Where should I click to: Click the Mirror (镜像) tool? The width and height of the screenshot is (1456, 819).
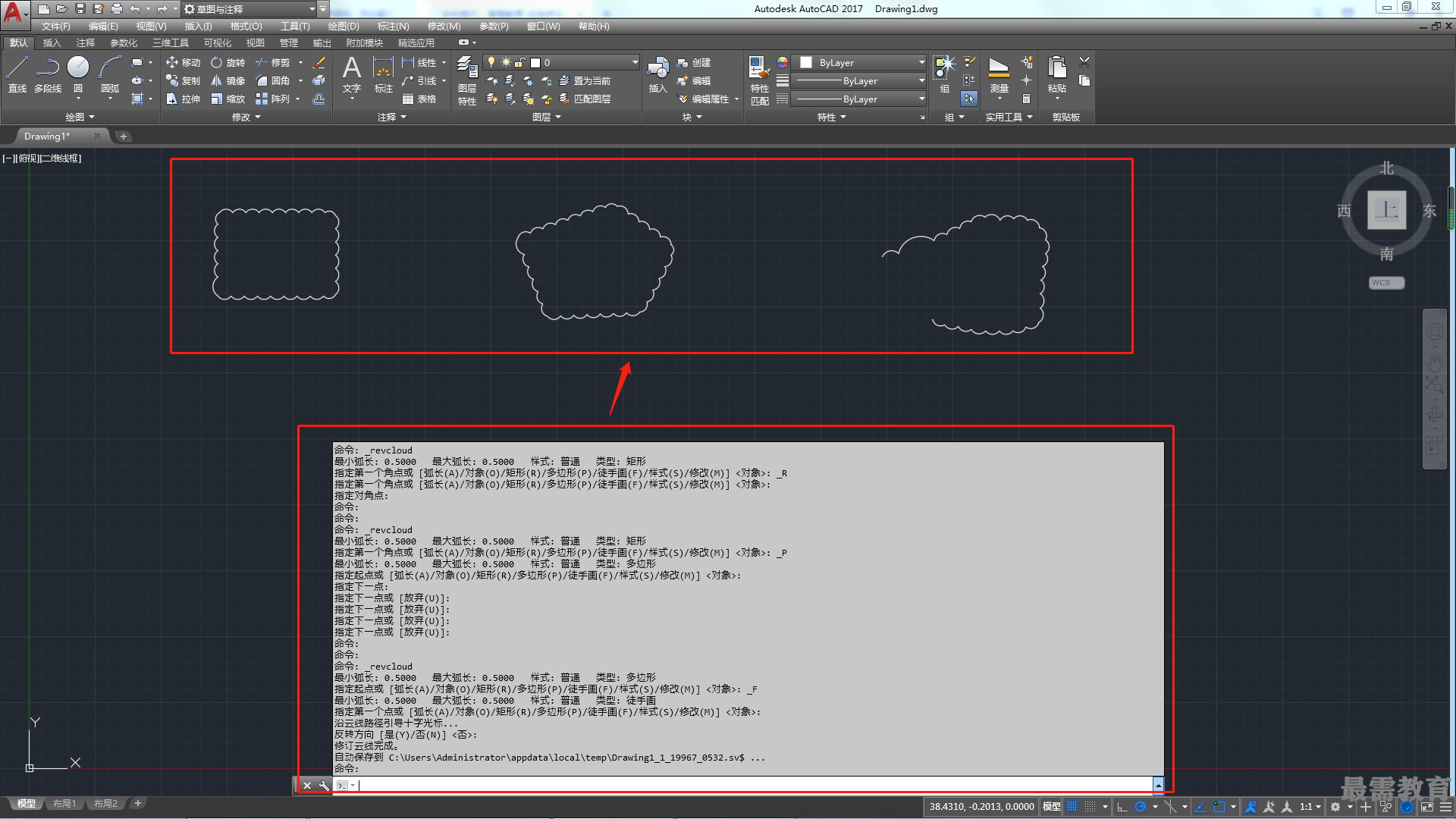228,80
